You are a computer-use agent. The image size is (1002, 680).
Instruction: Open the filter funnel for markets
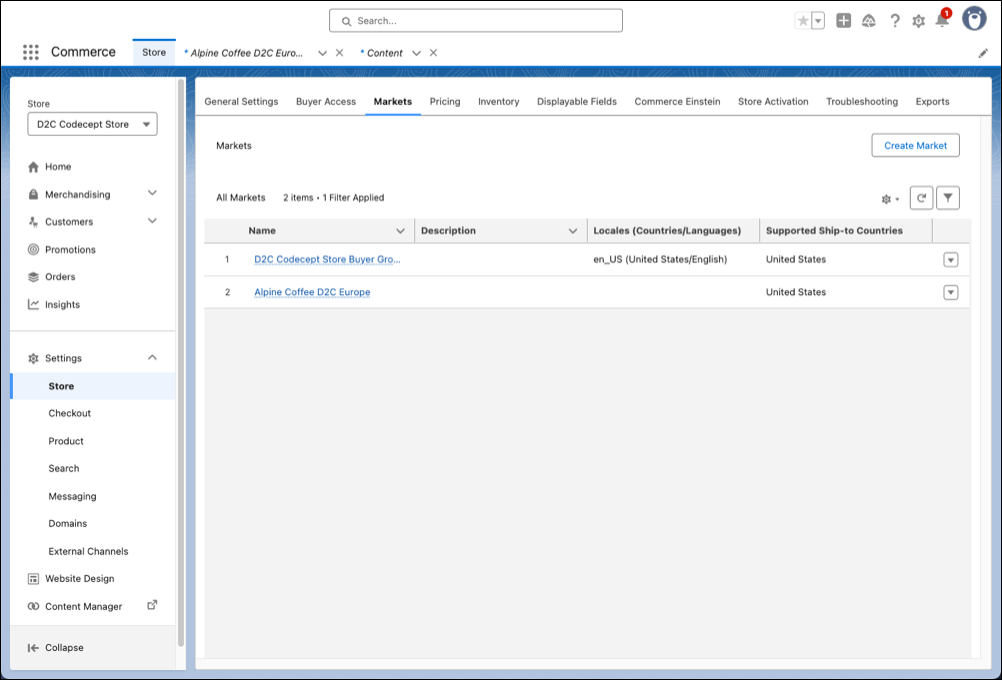(948, 198)
